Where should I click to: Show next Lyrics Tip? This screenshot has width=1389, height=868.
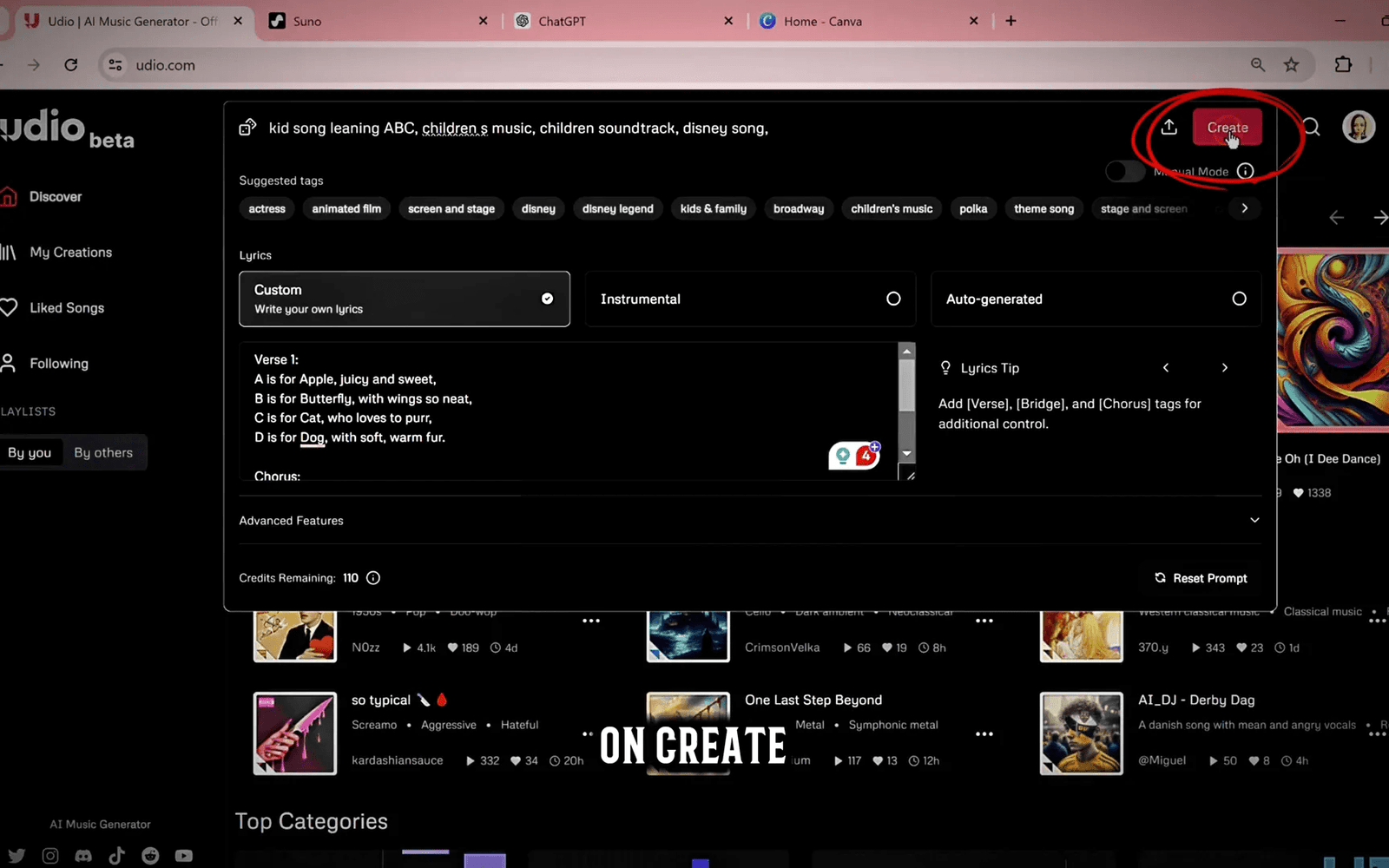(x=1225, y=368)
